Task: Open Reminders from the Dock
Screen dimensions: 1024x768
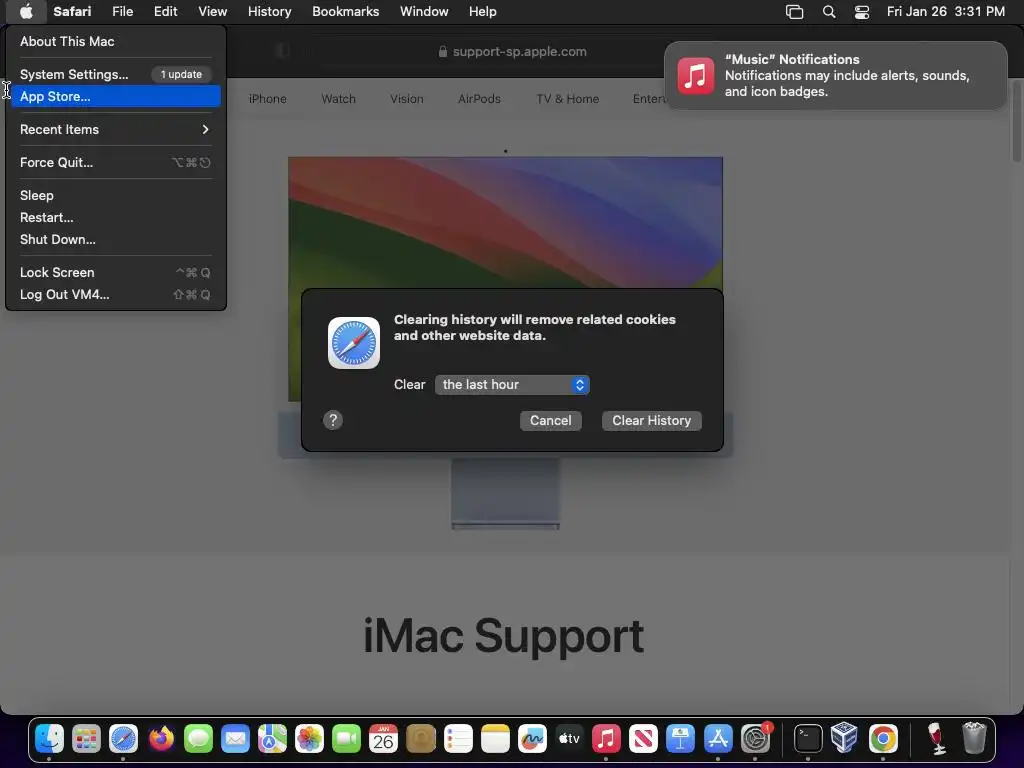Action: pos(458,739)
